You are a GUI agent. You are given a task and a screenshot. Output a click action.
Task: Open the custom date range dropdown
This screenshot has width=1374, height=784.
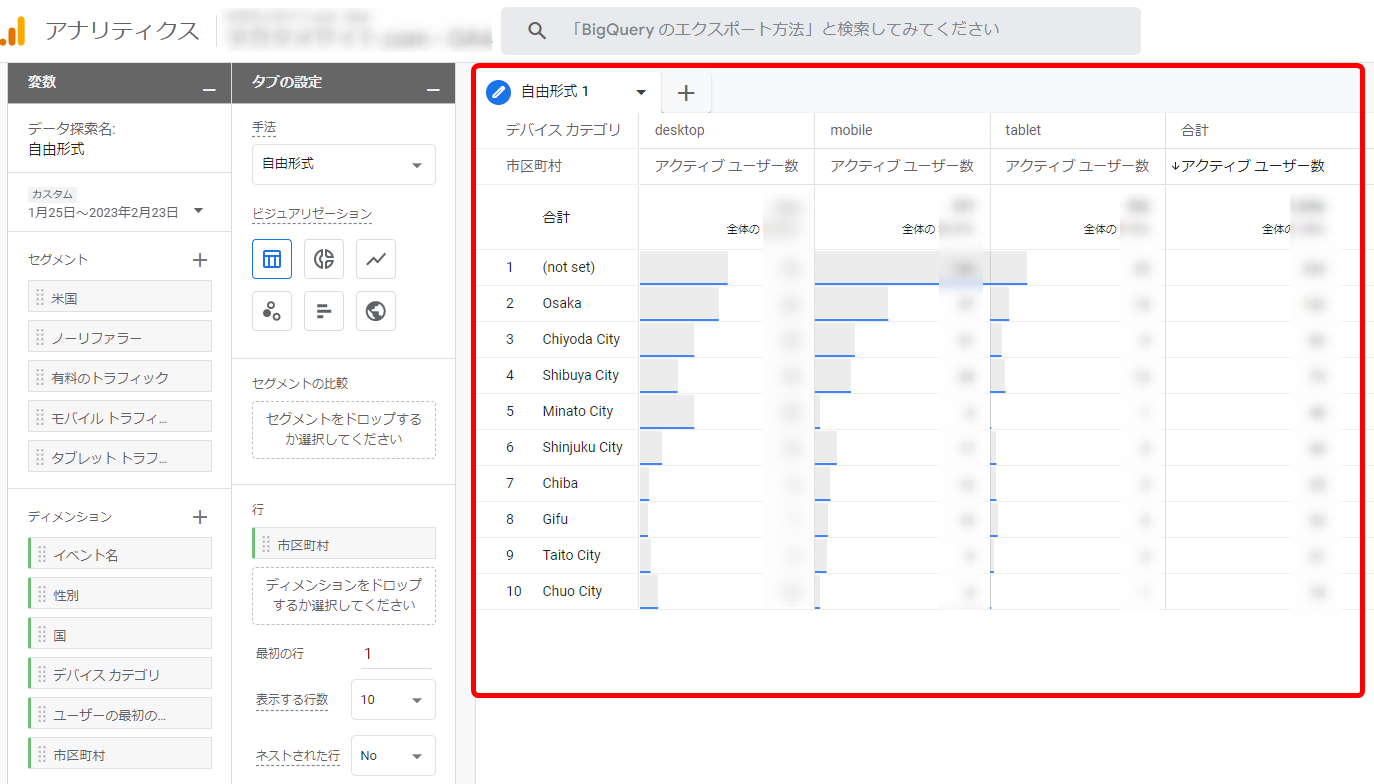pos(198,211)
